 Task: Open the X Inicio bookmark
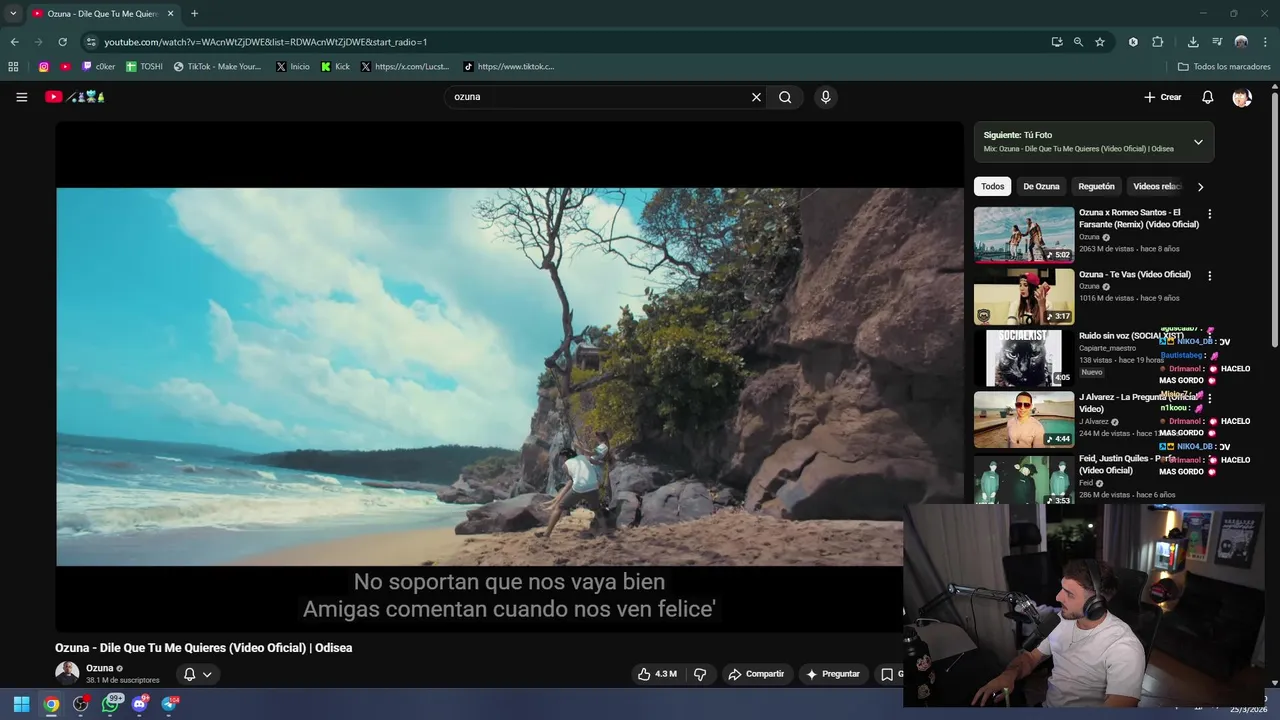point(293,67)
